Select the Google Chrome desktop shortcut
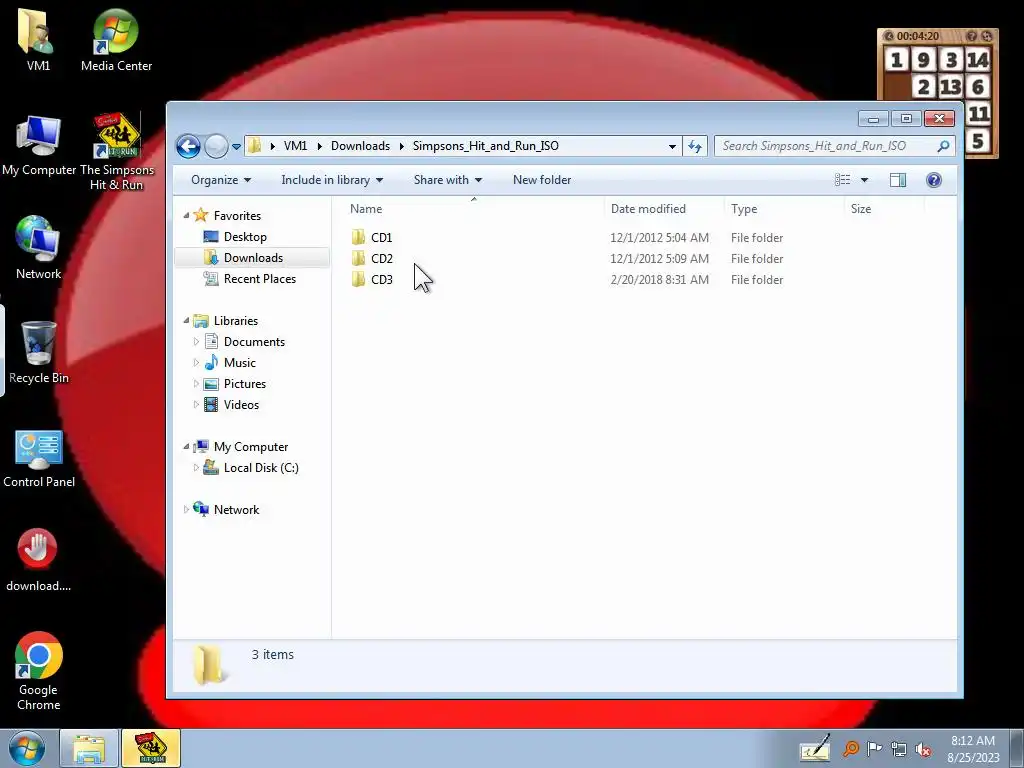The height and width of the screenshot is (768, 1024). tap(39, 671)
